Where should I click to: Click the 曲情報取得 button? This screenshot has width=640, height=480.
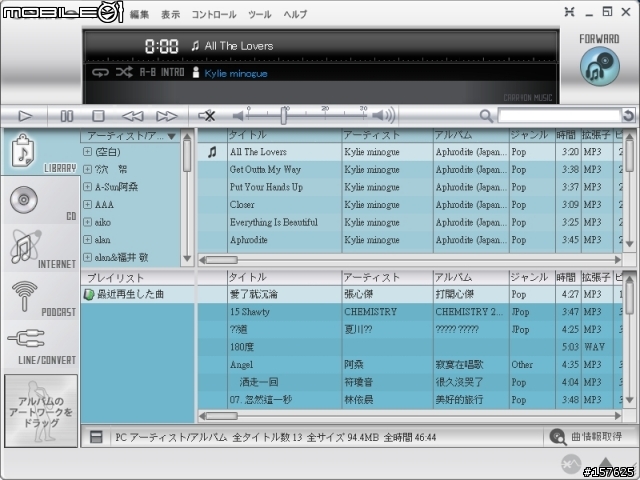[x=586, y=437]
